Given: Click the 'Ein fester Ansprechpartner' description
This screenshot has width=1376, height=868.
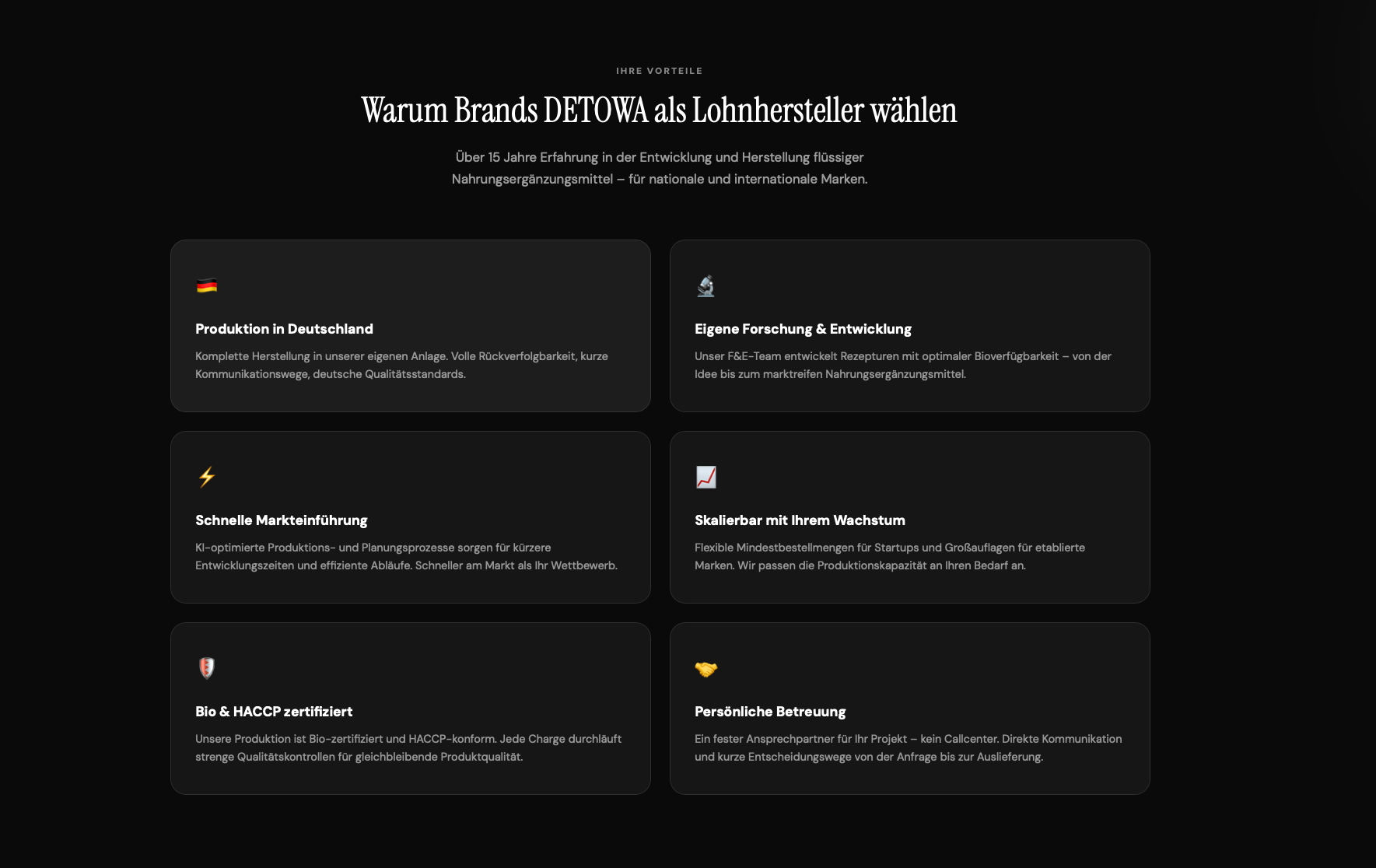Looking at the screenshot, I should 908,747.
